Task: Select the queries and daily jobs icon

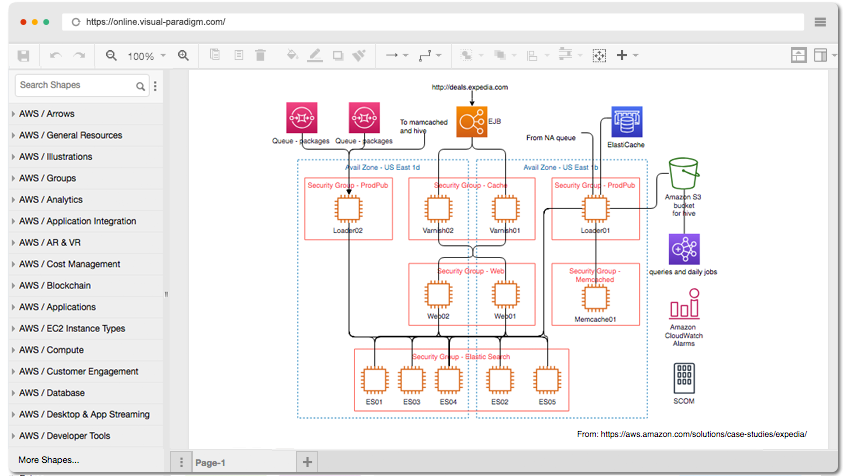Action: click(x=684, y=249)
